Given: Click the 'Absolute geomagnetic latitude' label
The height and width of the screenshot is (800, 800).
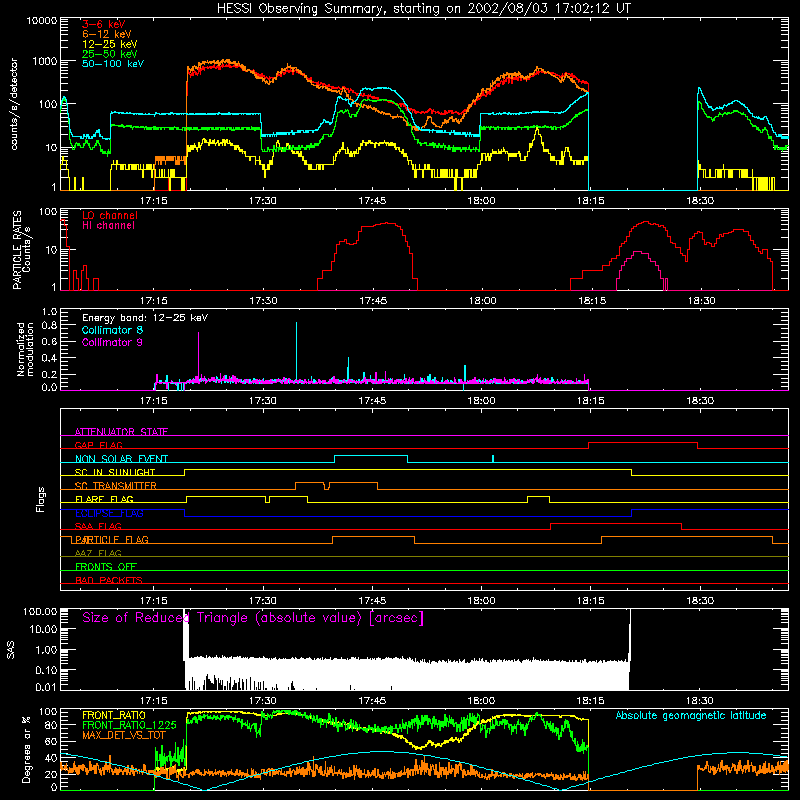Looking at the screenshot, I should (x=691, y=715).
